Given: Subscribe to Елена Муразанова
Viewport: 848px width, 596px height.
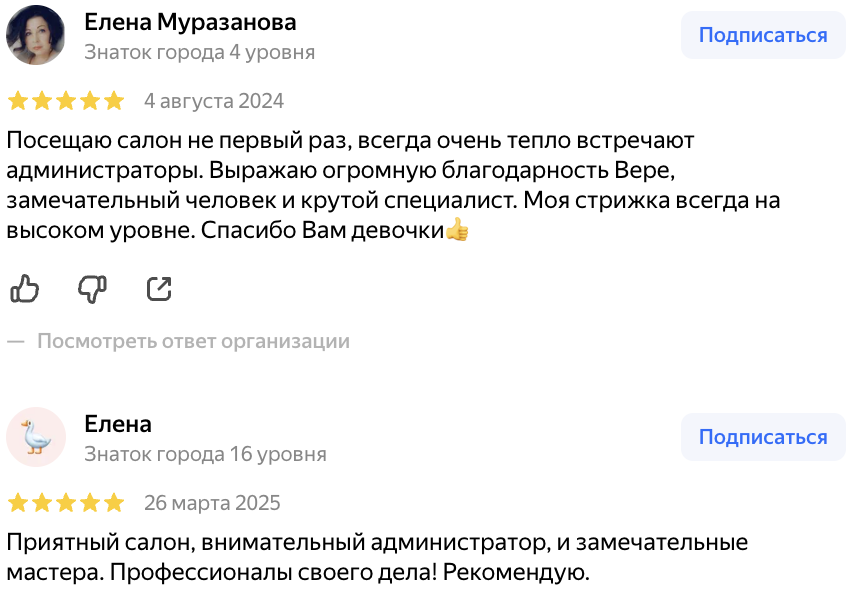Looking at the screenshot, I should tap(762, 36).
